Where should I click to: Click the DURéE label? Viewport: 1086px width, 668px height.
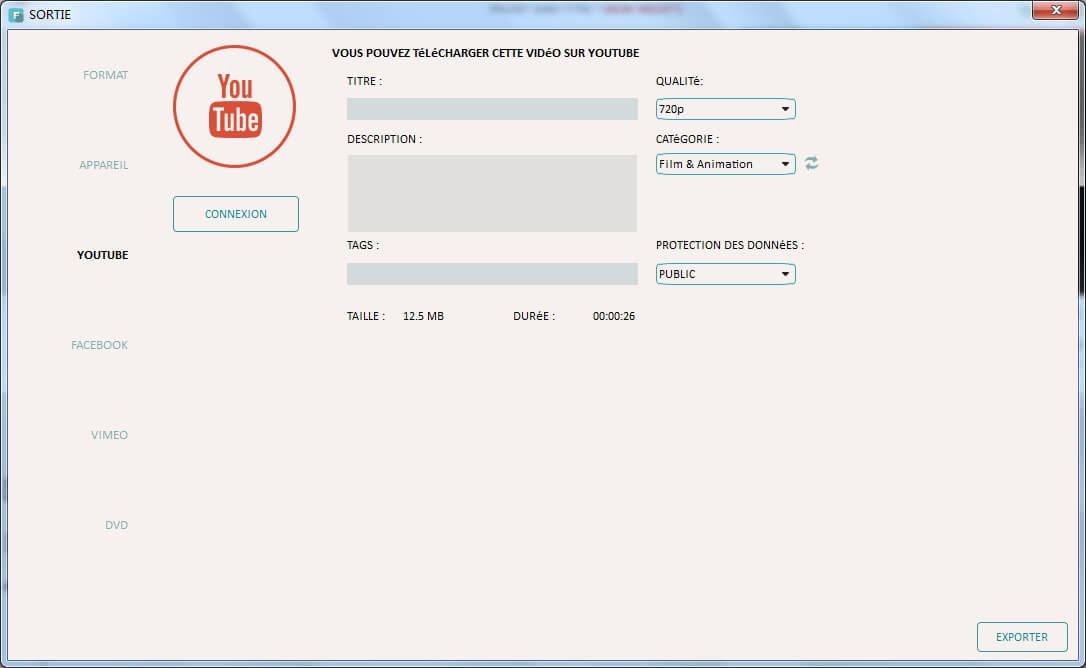click(534, 316)
